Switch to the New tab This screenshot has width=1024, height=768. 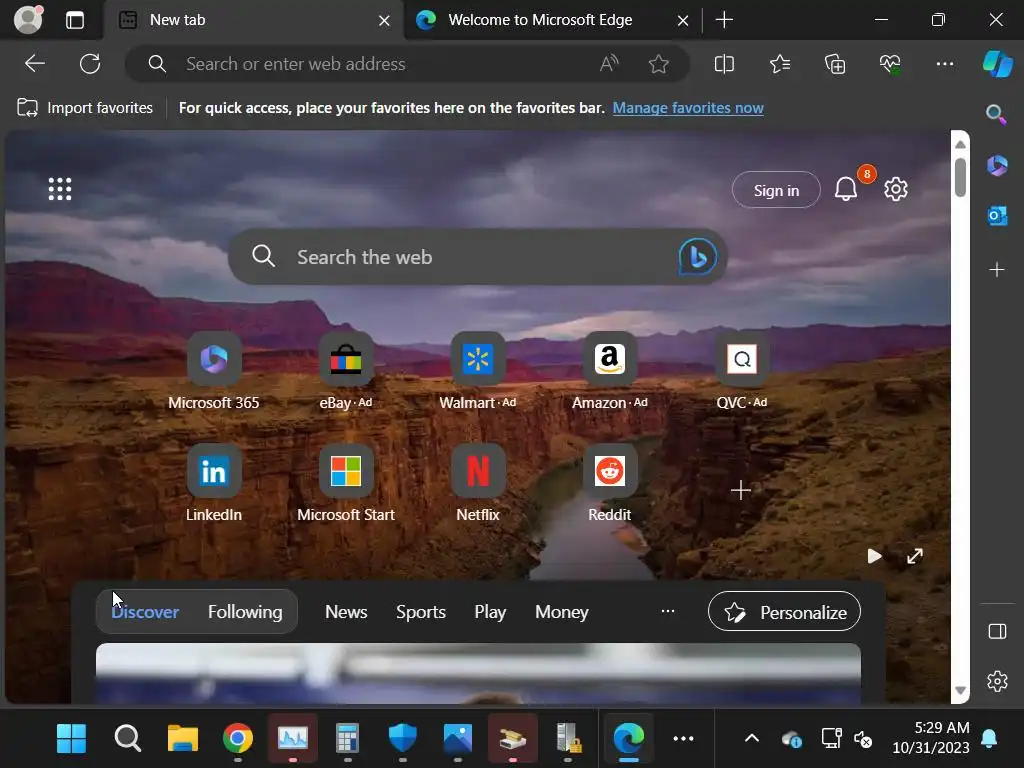pyautogui.click(x=253, y=20)
